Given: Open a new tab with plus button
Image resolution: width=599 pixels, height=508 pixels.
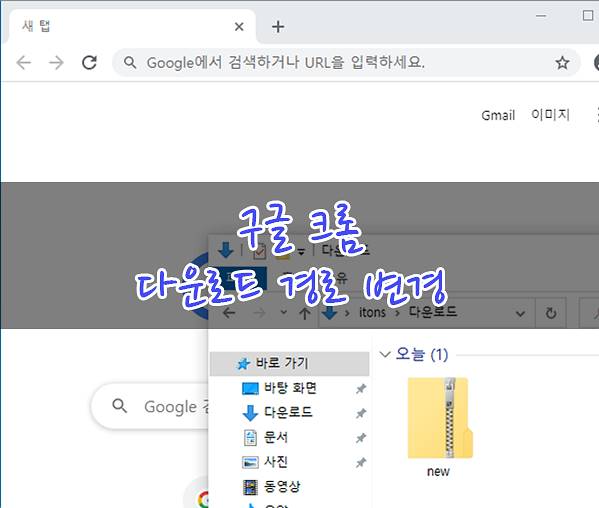Looking at the screenshot, I should coord(278,27).
